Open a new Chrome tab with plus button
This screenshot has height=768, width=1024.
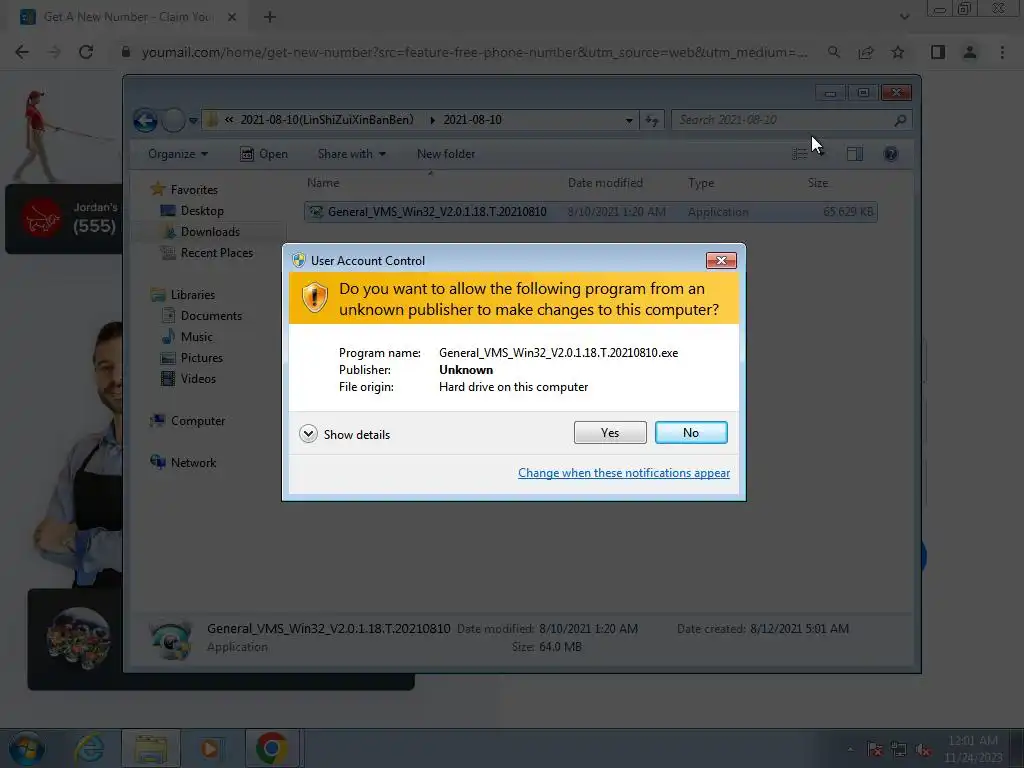point(270,17)
